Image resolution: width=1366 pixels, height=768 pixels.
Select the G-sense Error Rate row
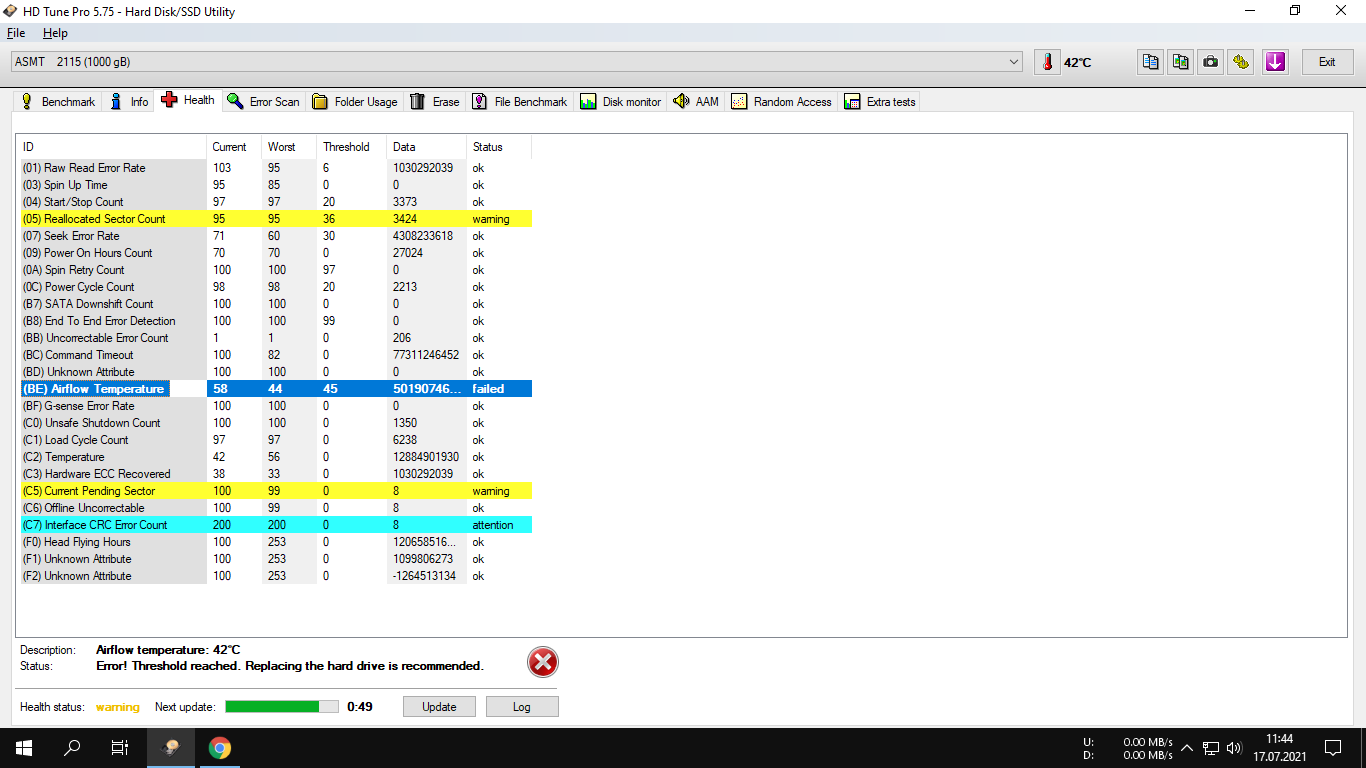point(276,406)
